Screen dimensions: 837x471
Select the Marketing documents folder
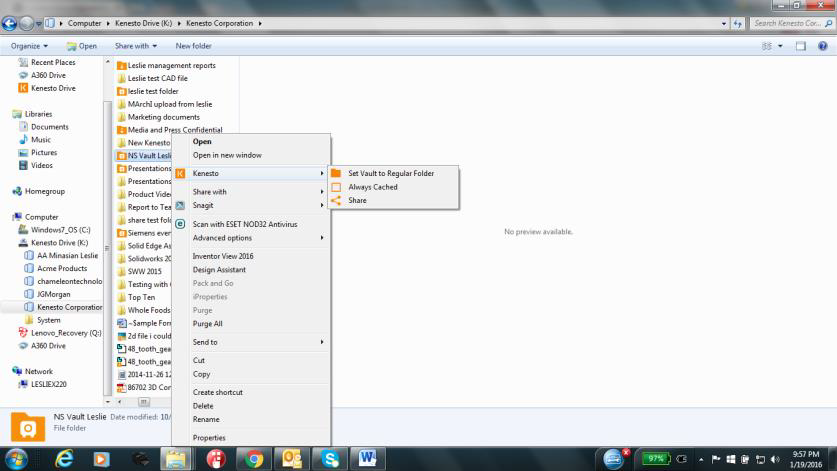pyautogui.click(x=159, y=117)
